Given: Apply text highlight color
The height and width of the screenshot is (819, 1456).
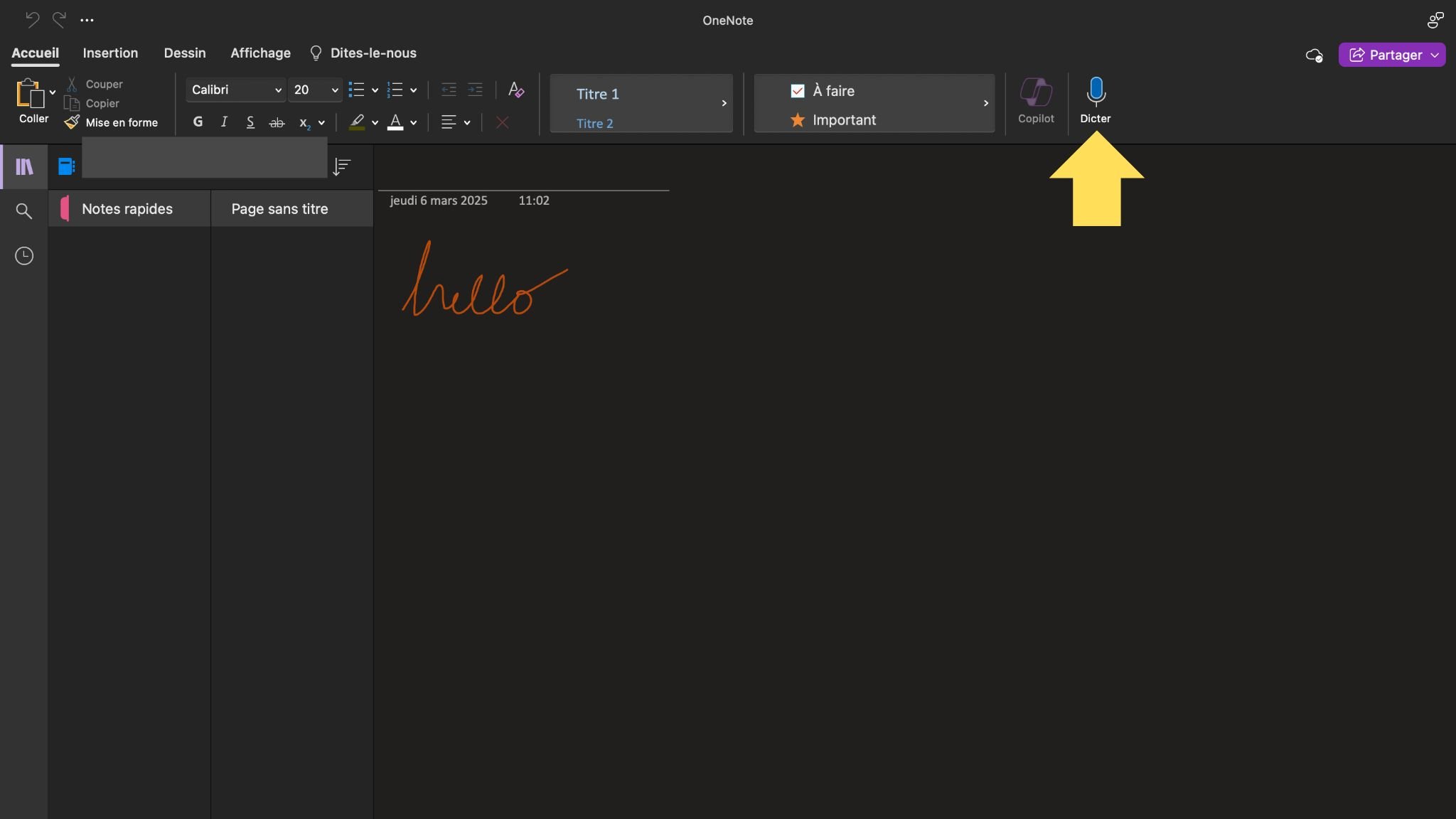Looking at the screenshot, I should pyautogui.click(x=358, y=122).
